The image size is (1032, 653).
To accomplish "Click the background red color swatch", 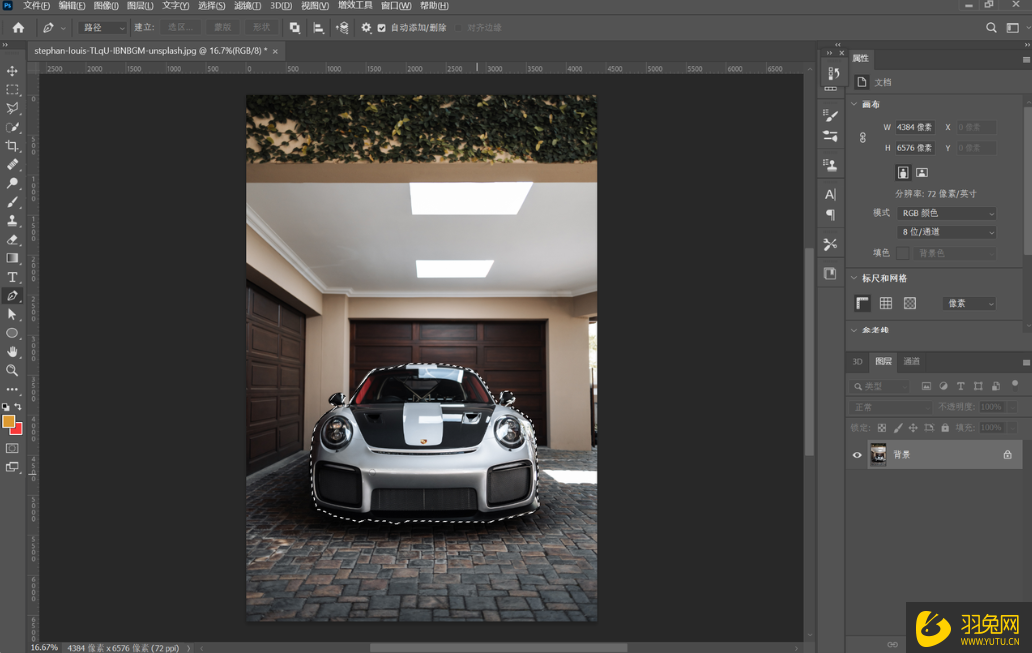I will pyautogui.click(x=18, y=430).
